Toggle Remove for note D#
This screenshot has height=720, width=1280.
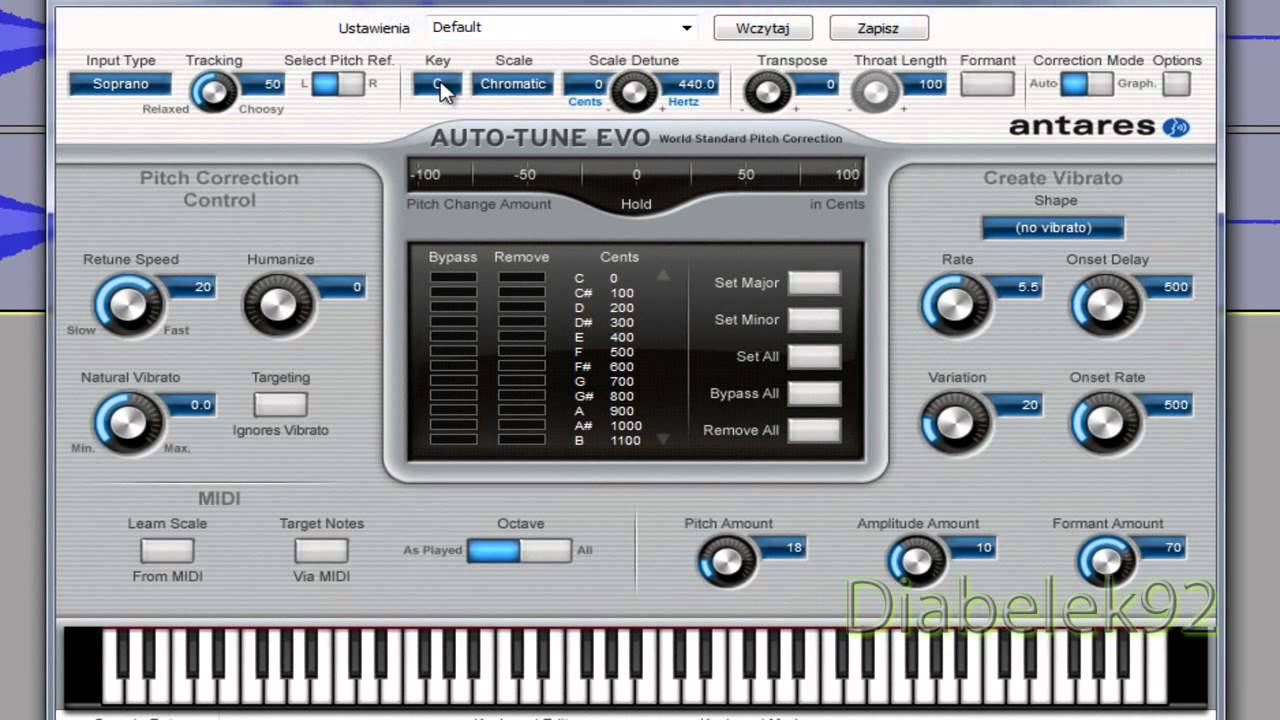521,322
